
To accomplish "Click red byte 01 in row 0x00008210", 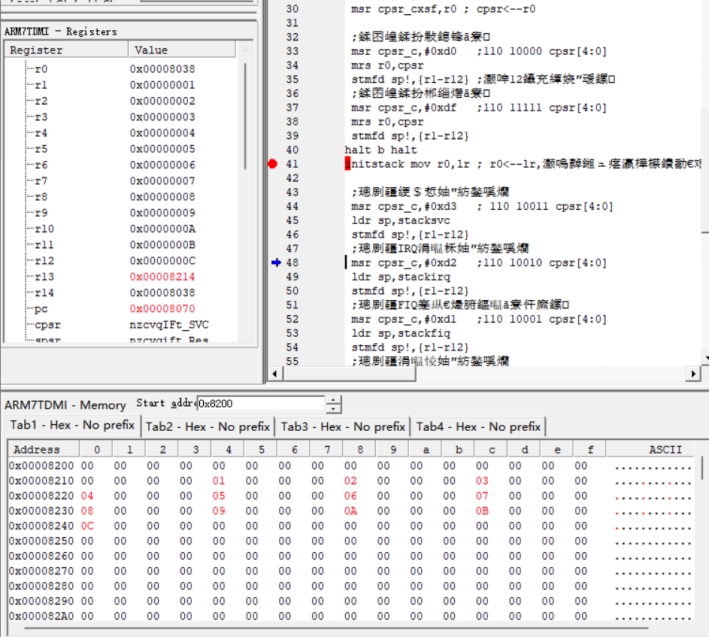I will click(x=219, y=481).
